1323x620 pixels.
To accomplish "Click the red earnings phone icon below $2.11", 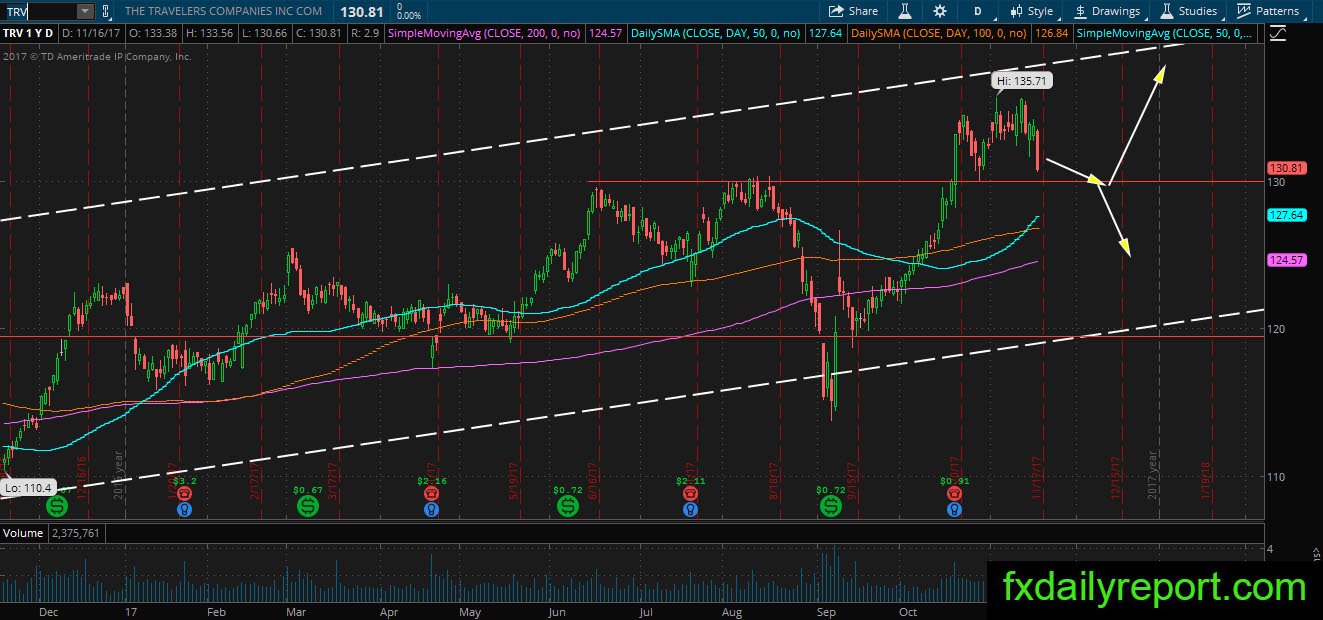I will tap(690, 494).
